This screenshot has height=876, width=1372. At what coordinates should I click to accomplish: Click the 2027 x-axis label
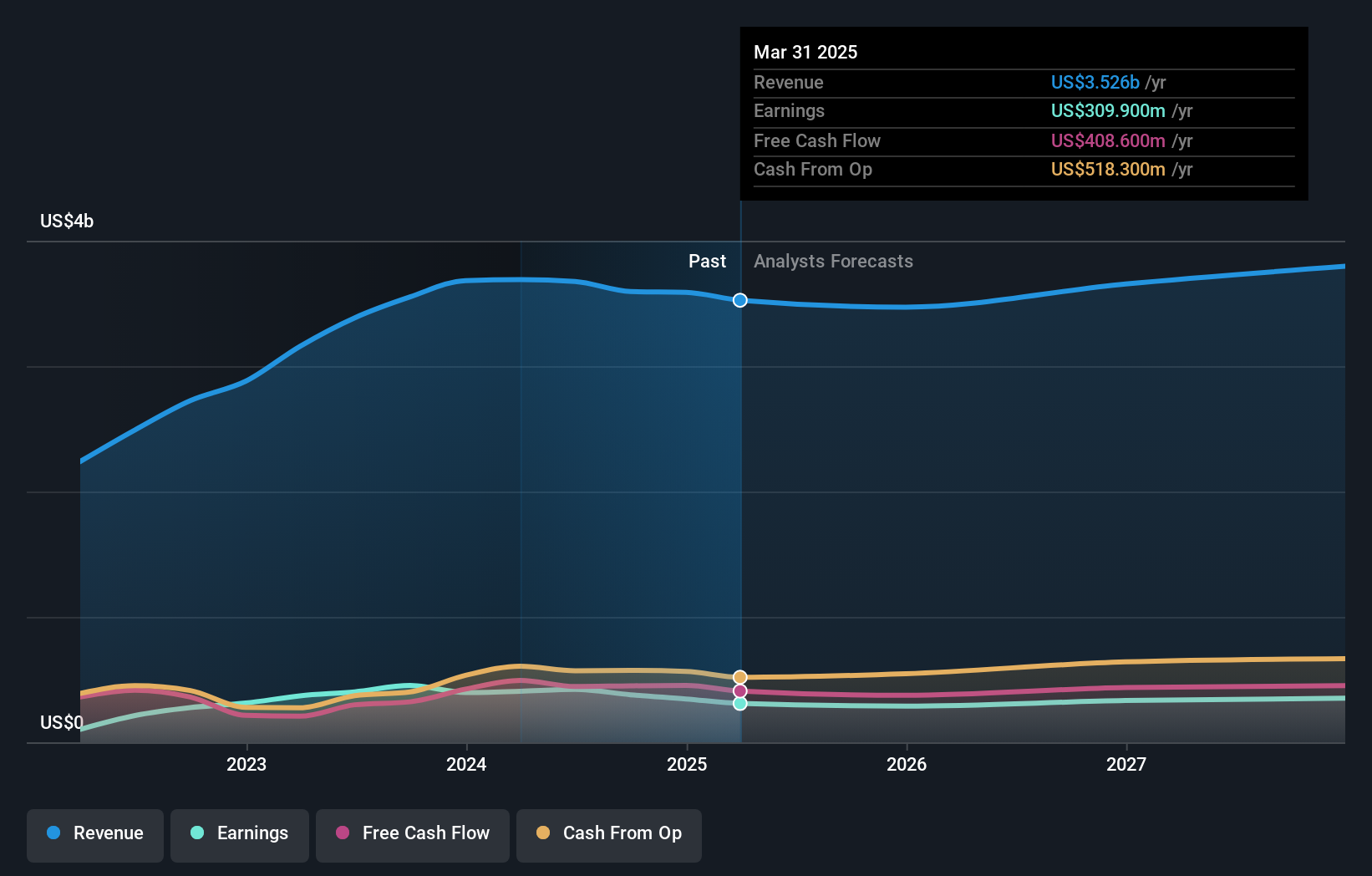[x=1126, y=764]
